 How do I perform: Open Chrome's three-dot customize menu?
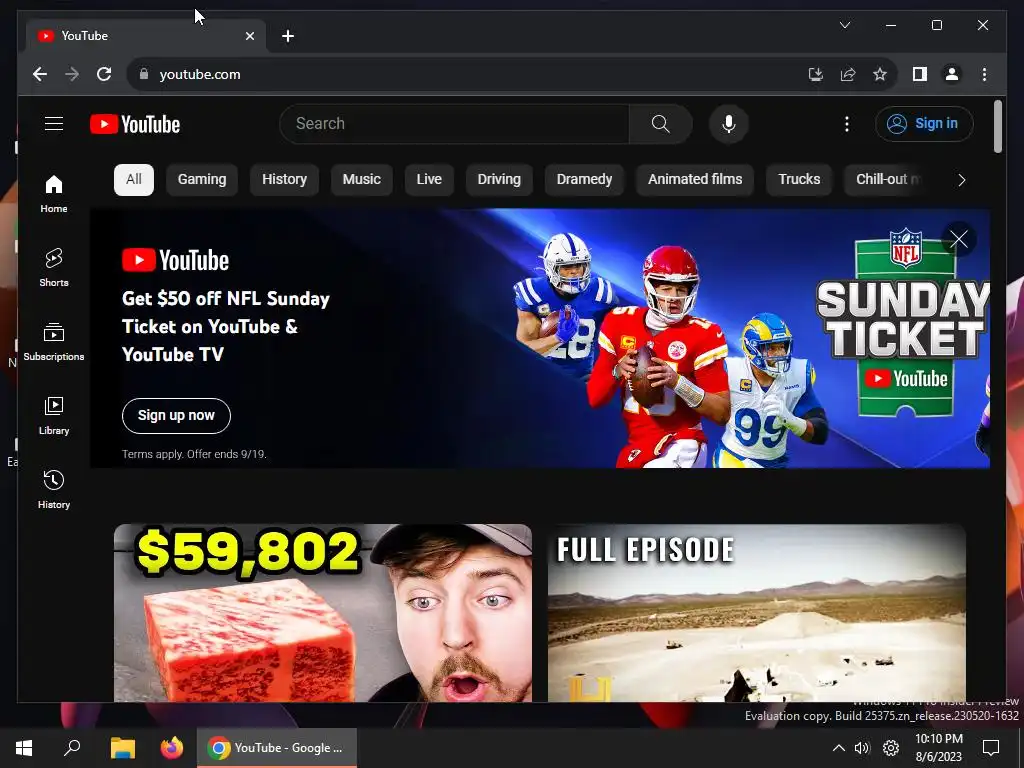pos(984,74)
